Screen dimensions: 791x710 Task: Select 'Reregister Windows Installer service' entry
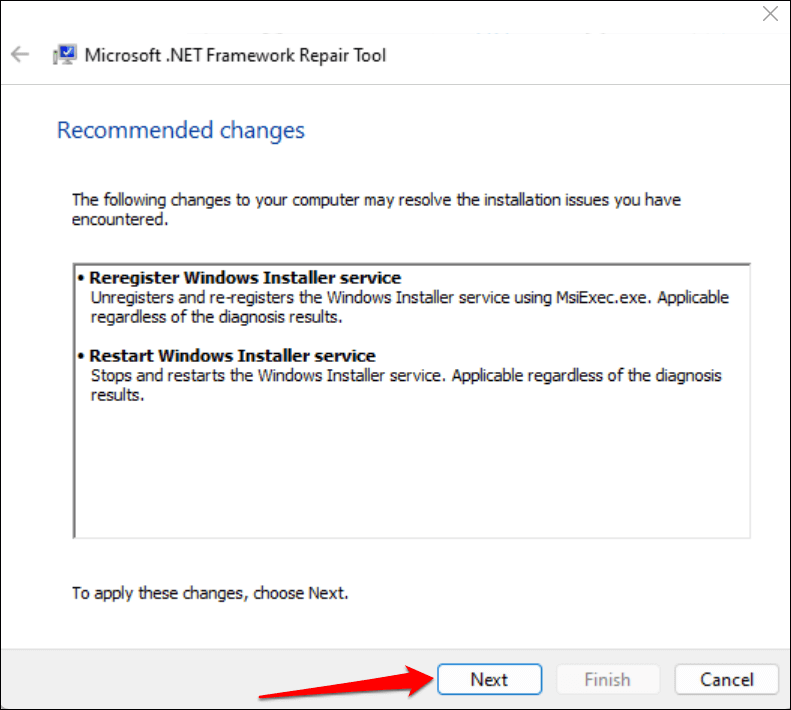tap(245, 278)
